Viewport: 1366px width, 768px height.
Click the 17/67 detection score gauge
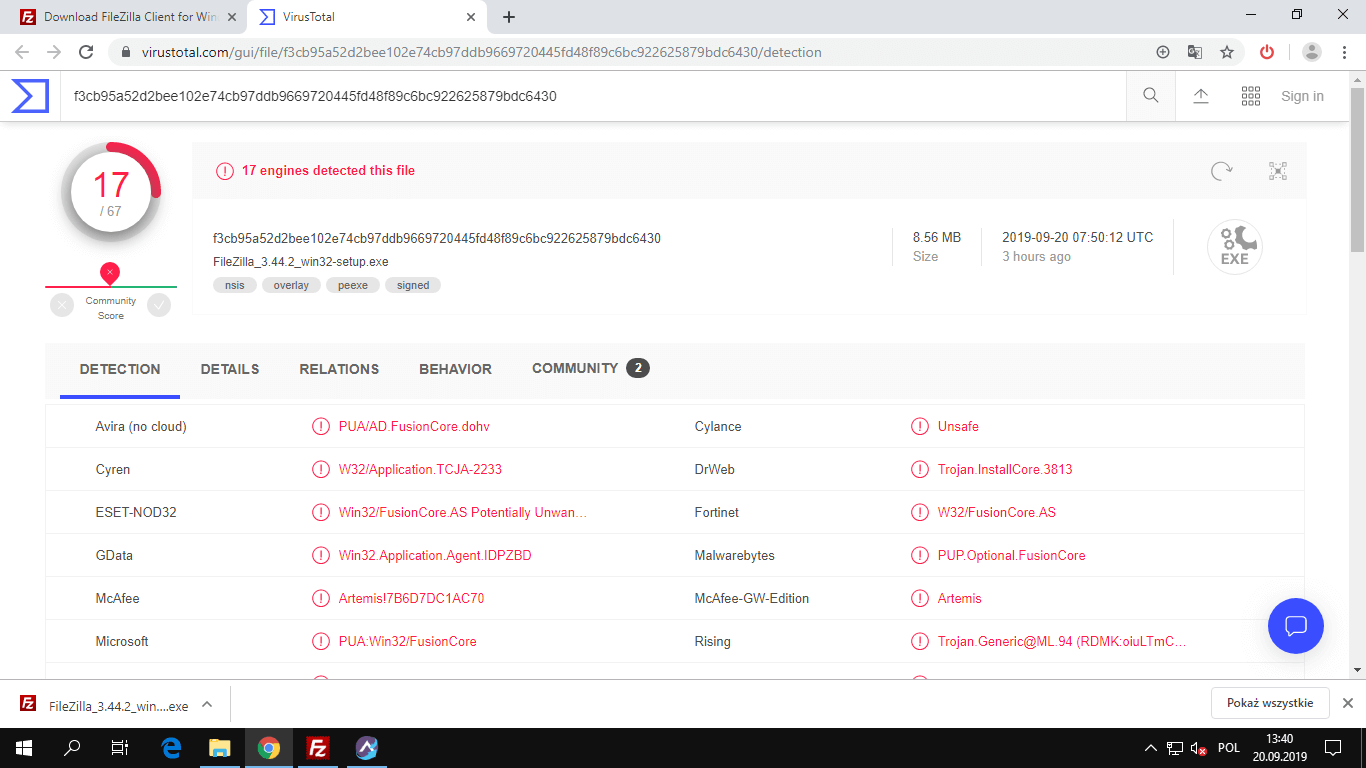click(111, 193)
